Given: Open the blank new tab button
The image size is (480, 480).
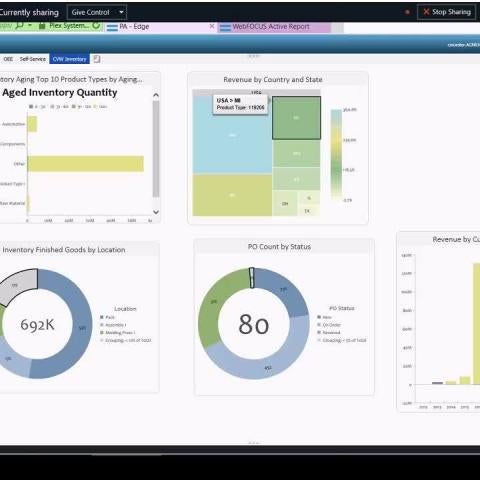Looking at the screenshot, I should click(337, 27).
